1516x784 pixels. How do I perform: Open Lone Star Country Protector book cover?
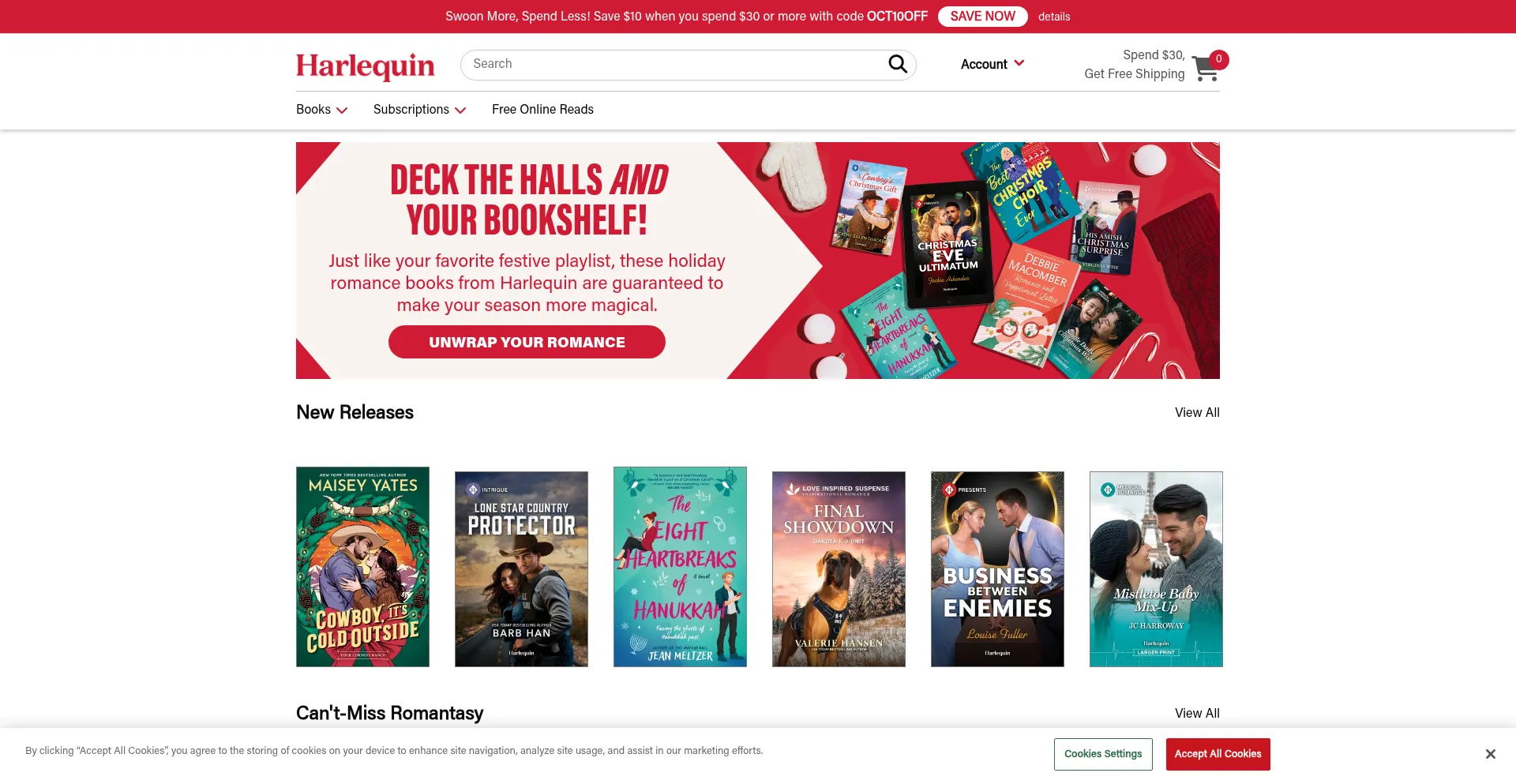pos(521,569)
